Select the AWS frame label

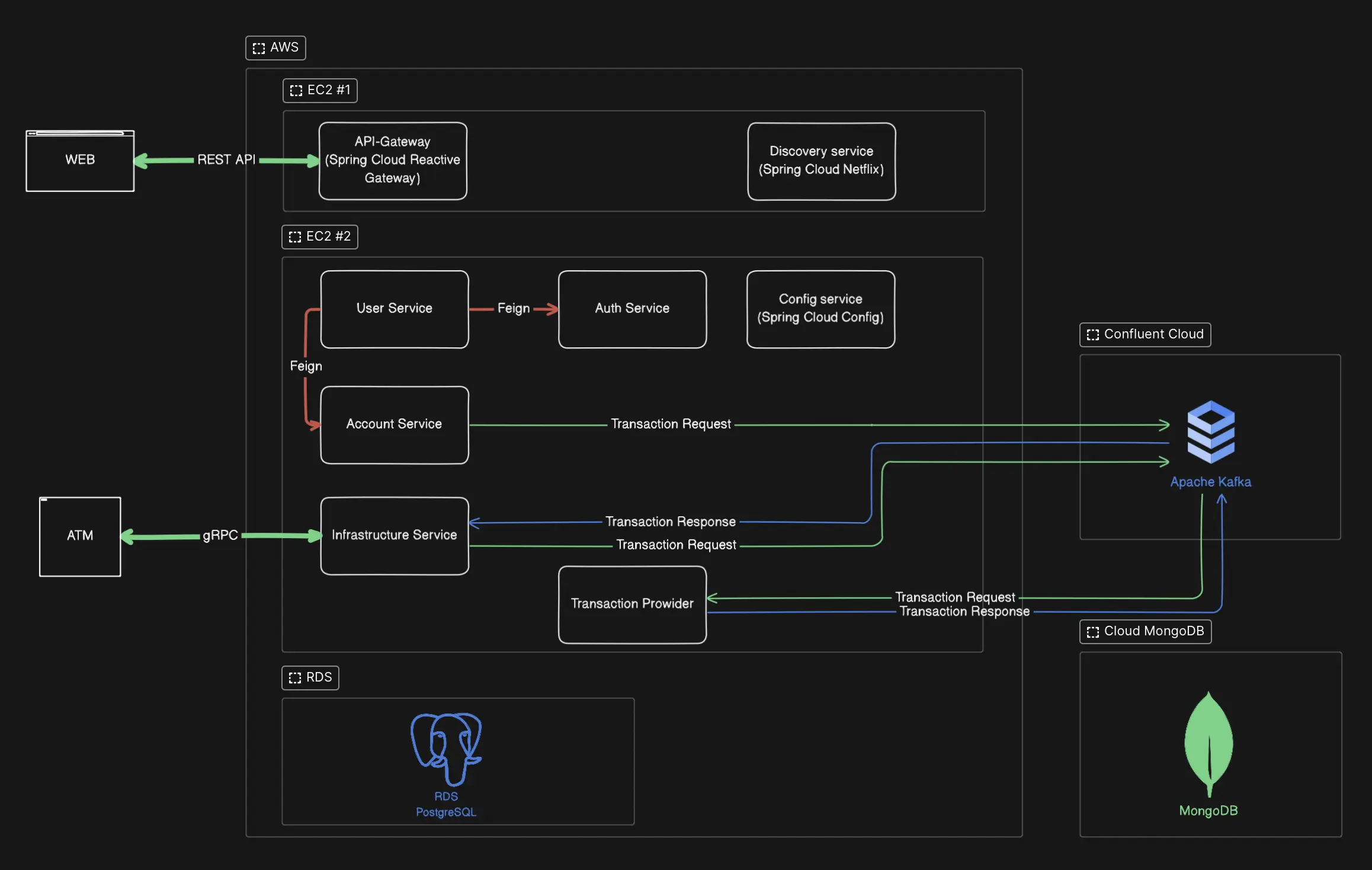pyautogui.click(x=275, y=47)
